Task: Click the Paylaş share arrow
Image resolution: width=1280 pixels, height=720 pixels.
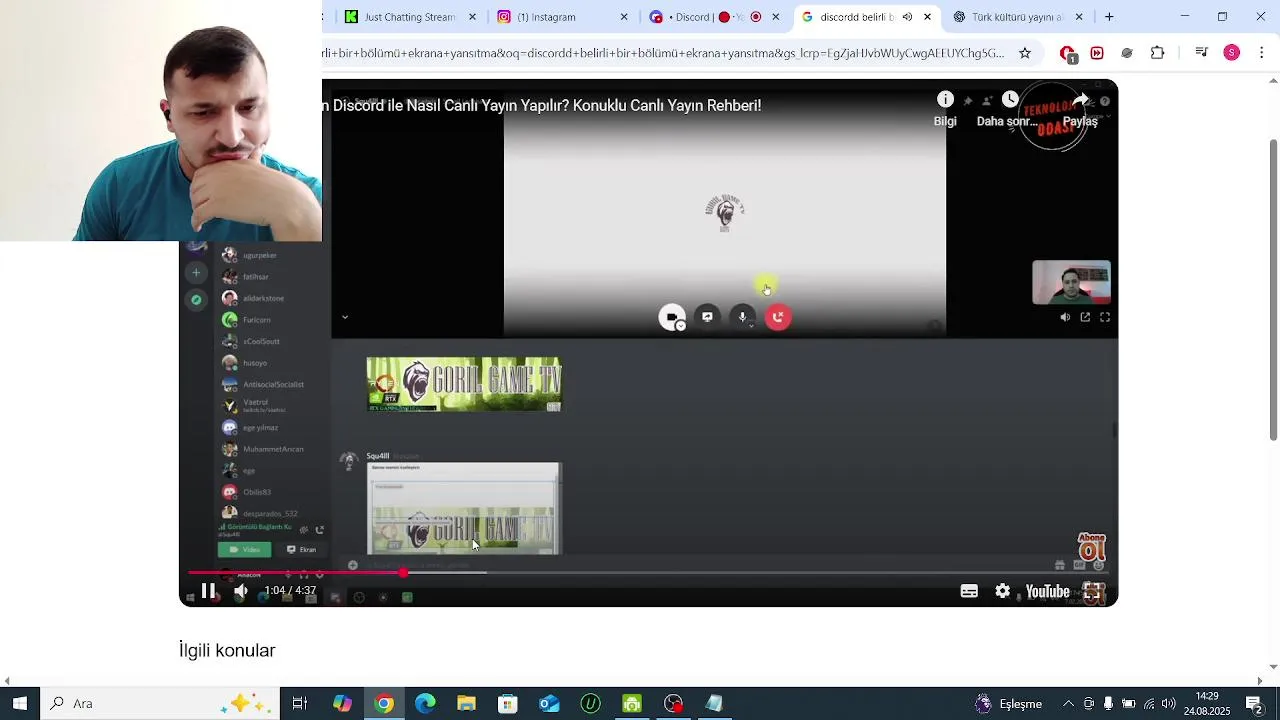Action: 1080,99
